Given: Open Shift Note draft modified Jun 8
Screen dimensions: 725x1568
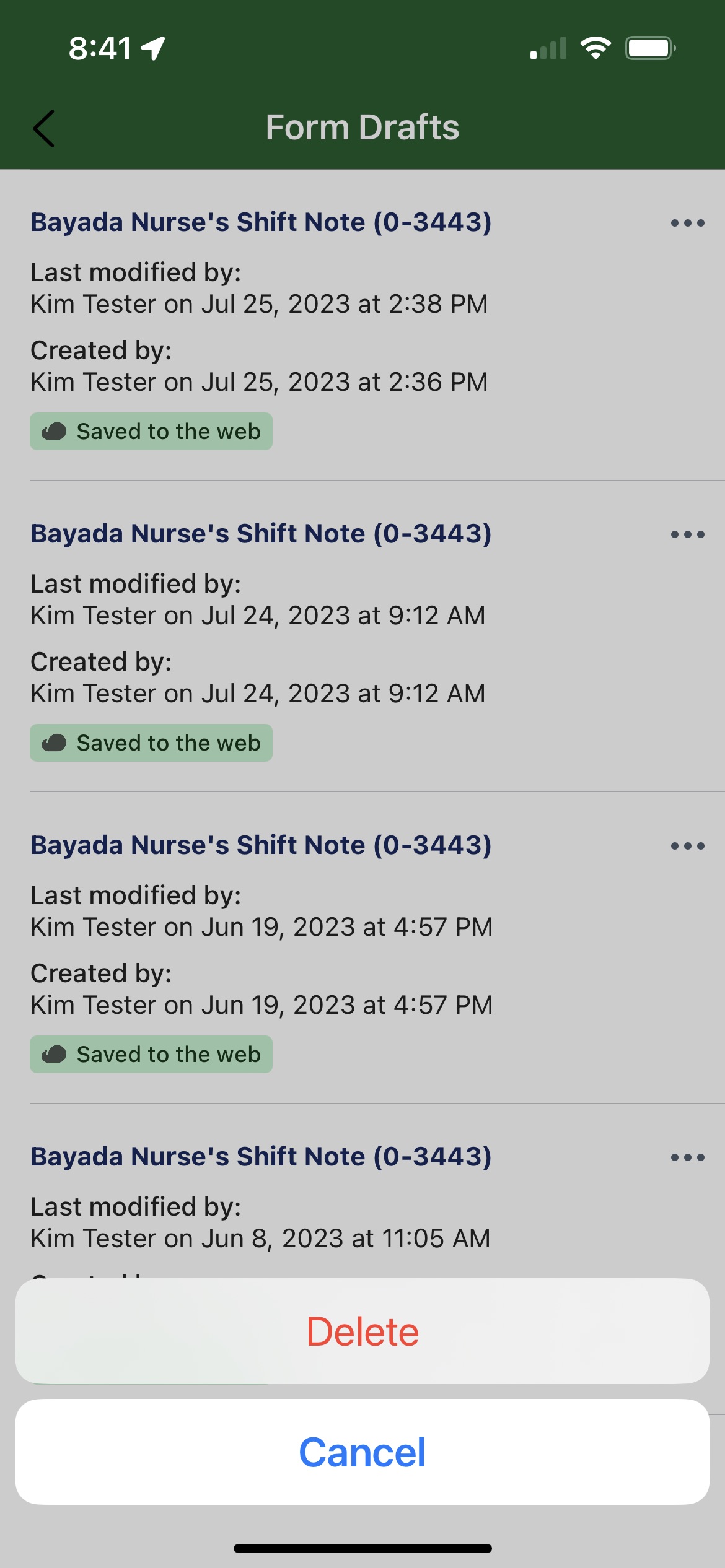Looking at the screenshot, I should coord(261,1157).
